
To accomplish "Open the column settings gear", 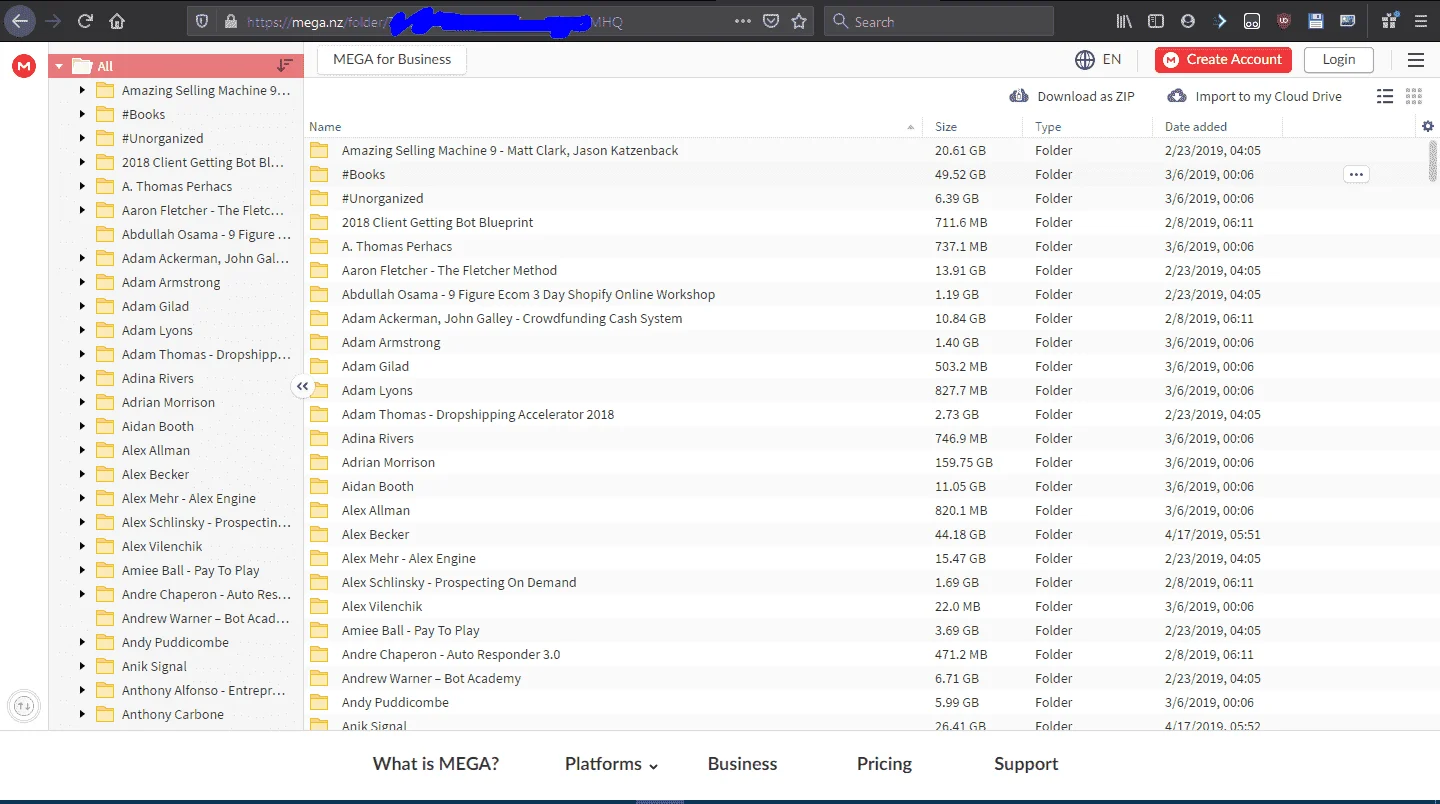I will click(1427, 126).
